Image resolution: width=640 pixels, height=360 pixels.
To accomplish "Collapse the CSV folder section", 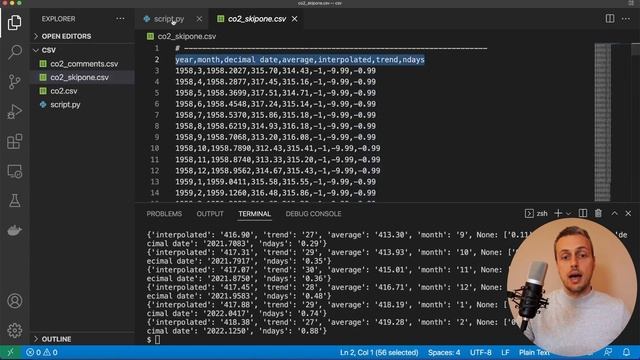I will [x=49, y=50].
